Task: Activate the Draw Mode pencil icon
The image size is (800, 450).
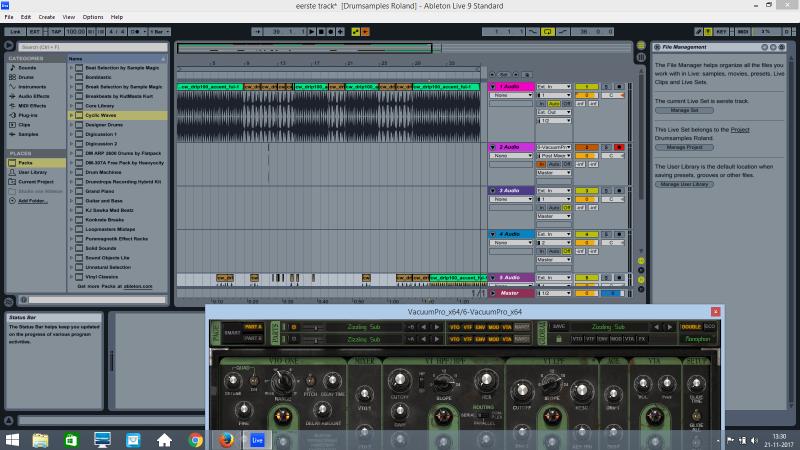Action: 698,32
